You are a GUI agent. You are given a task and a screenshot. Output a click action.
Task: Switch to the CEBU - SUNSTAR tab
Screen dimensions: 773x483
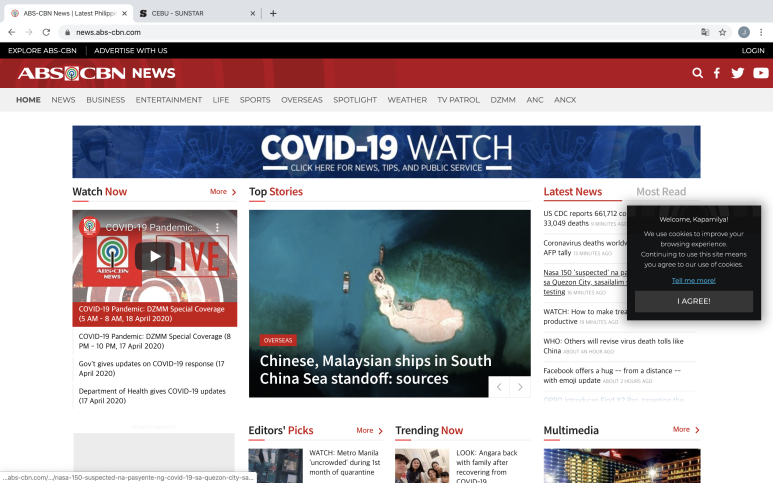pyautogui.click(x=197, y=13)
